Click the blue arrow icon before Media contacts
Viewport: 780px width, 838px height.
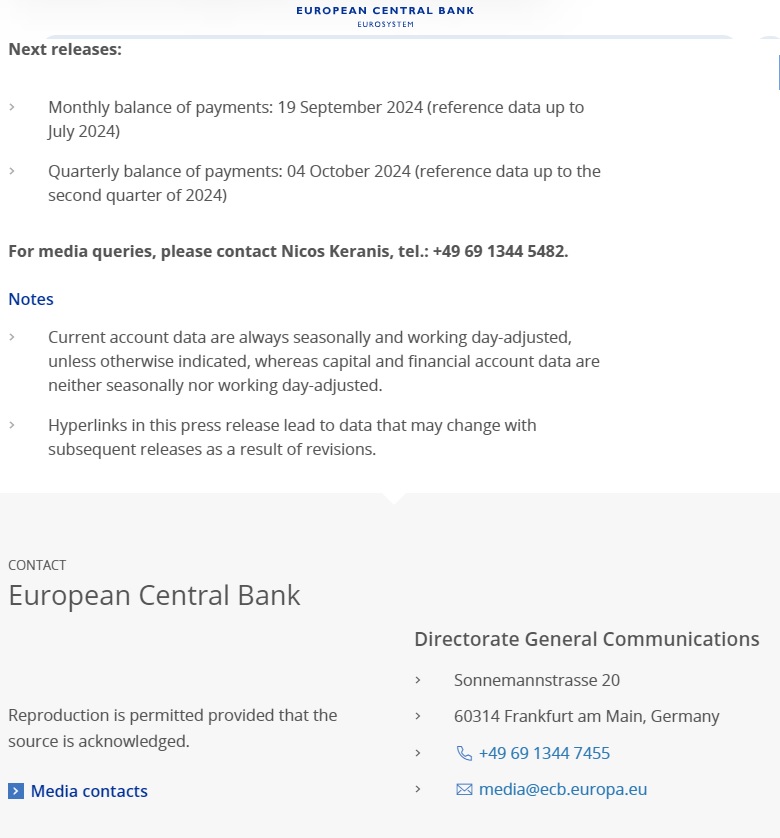16,791
